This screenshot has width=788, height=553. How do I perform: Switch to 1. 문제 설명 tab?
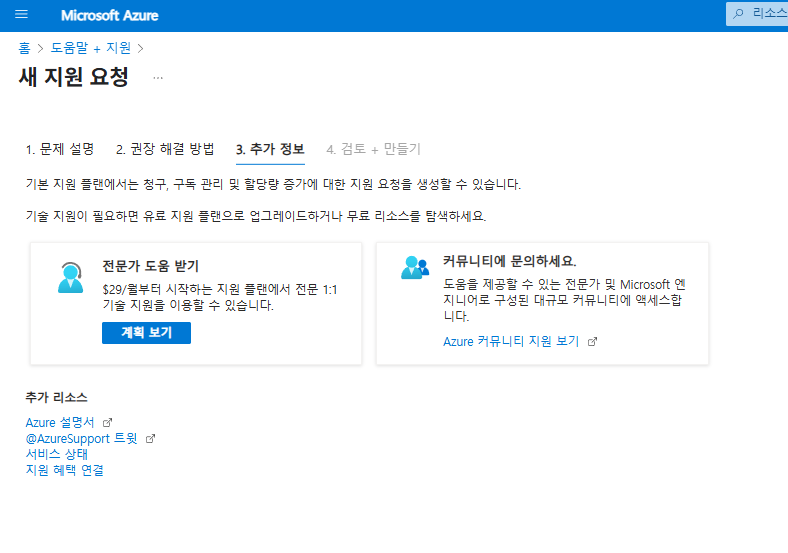coord(60,149)
